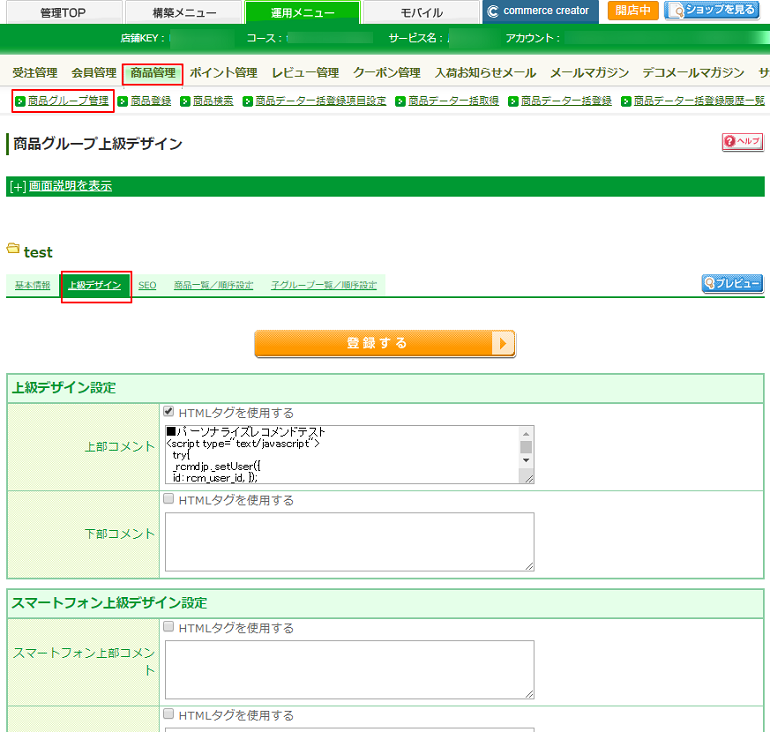Image resolution: width=770 pixels, height=732 pixels.
Task: Open 会員管理 menu
Action: coord(94,73)
